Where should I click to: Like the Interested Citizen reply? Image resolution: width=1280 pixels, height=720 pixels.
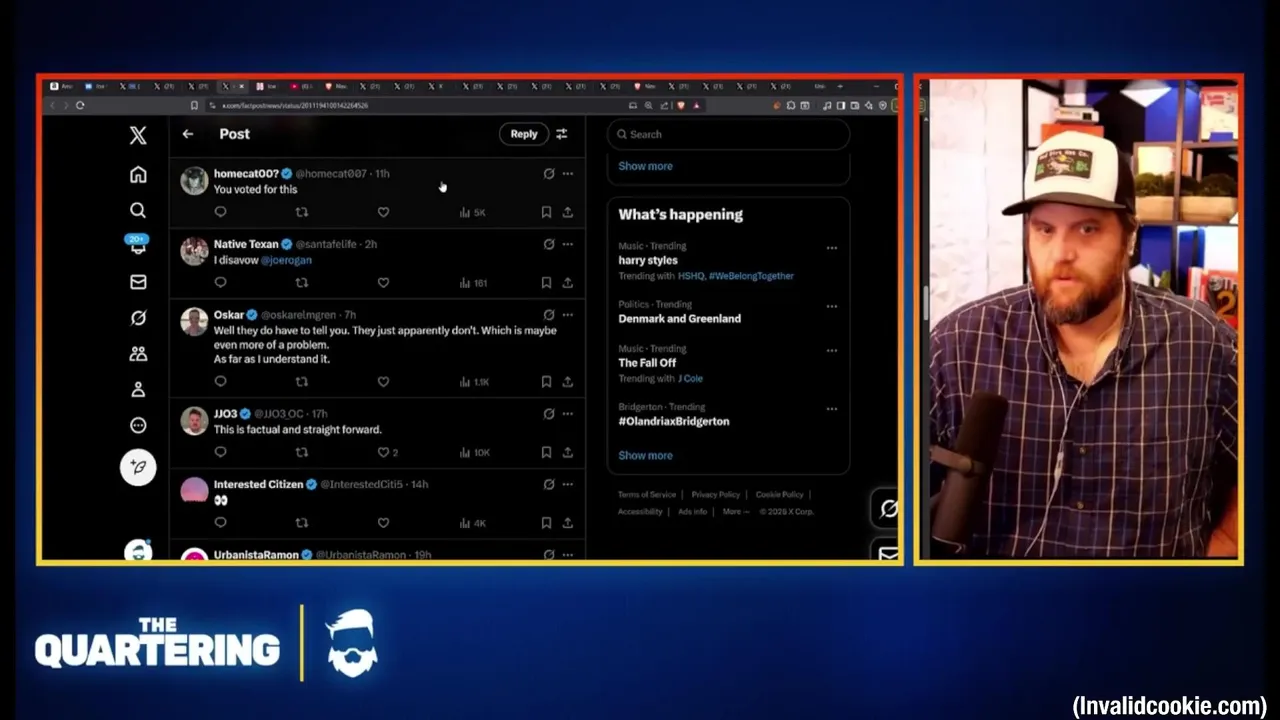tap(383, 523)
